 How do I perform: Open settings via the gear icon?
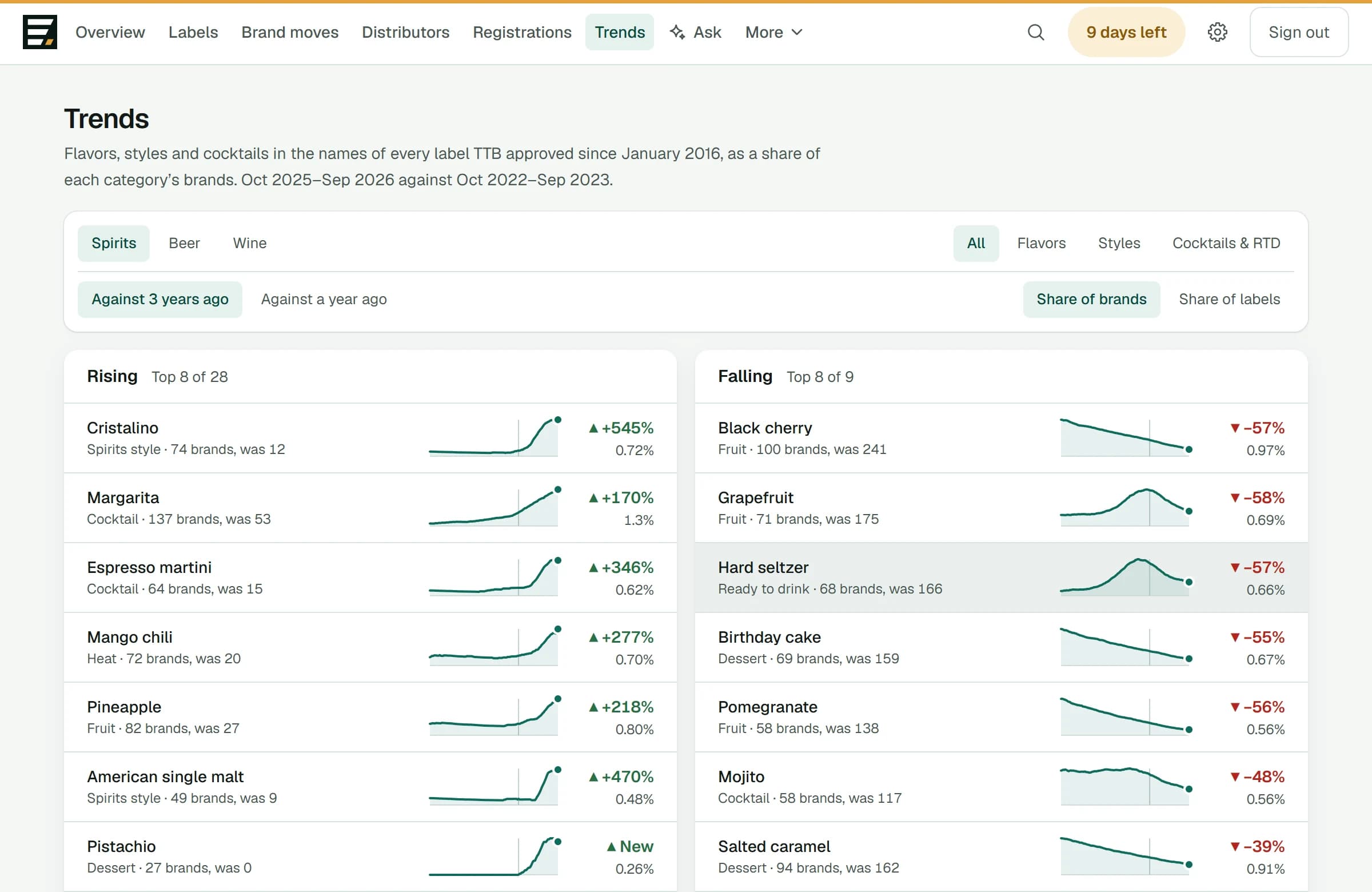[1217, 32]
